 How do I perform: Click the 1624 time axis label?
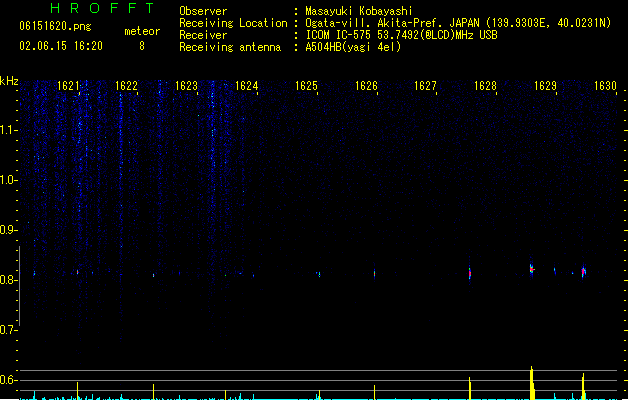[x=246, y=86]
